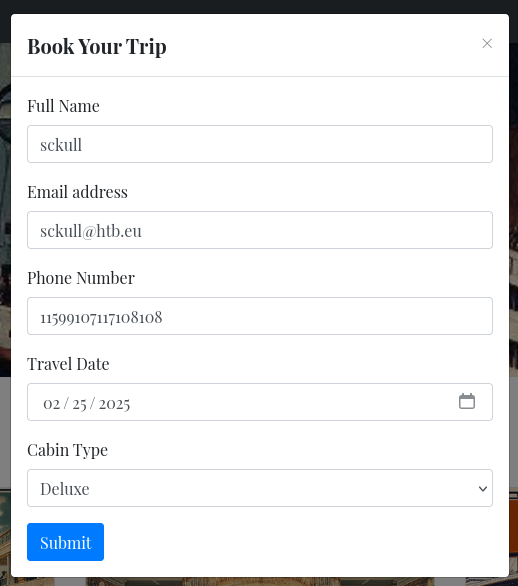The height and width of the screenshot is (586, 518).
Task: Click the Phone Number label
Action: coord(81,278)
